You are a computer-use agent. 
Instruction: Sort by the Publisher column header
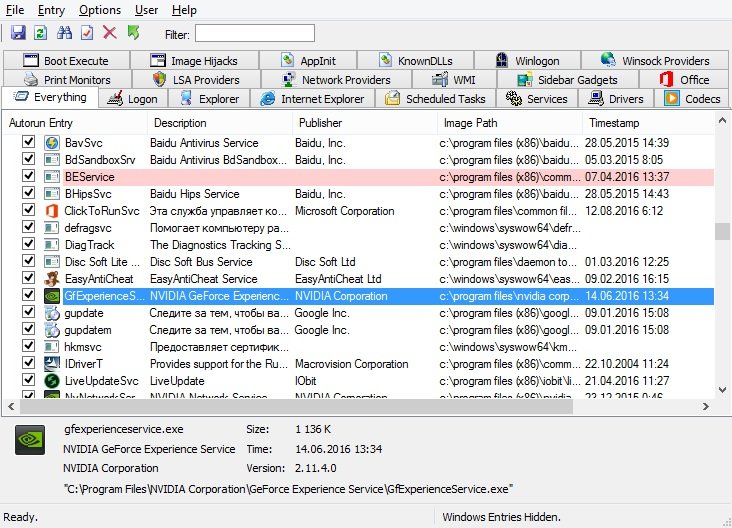[365, 123]
